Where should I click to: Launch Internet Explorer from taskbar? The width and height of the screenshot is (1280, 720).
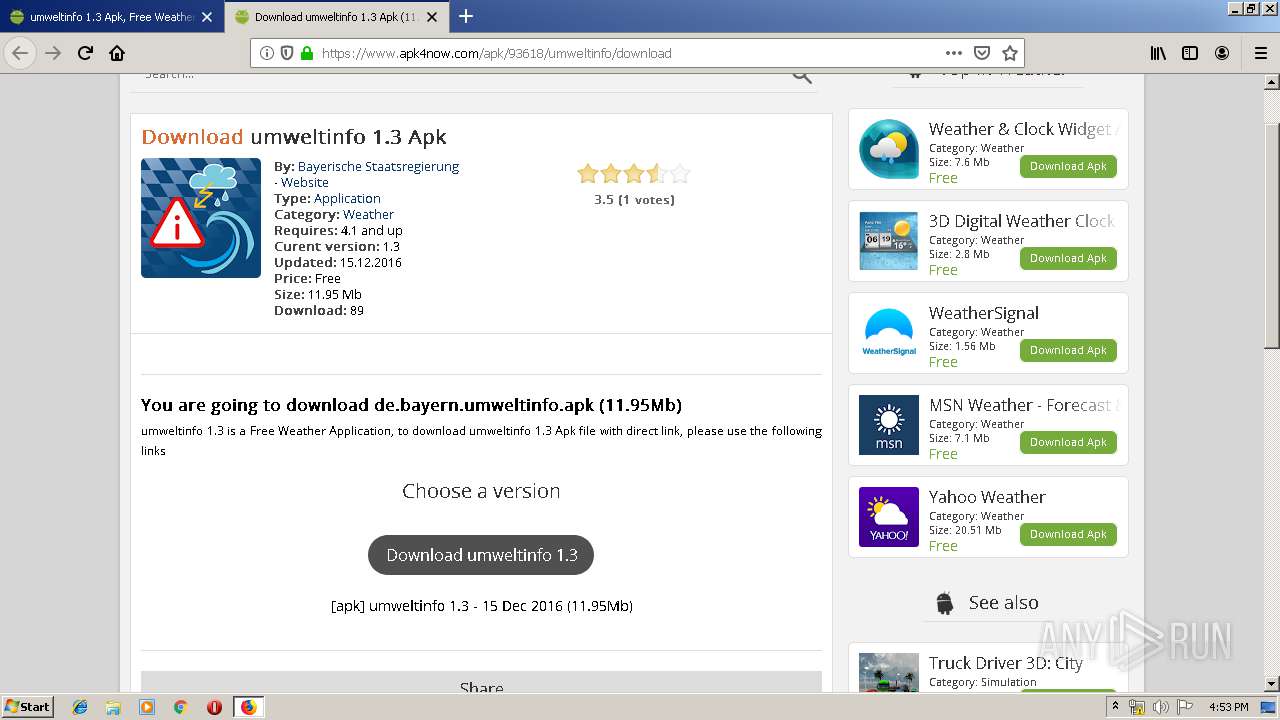tap(80, 707)
